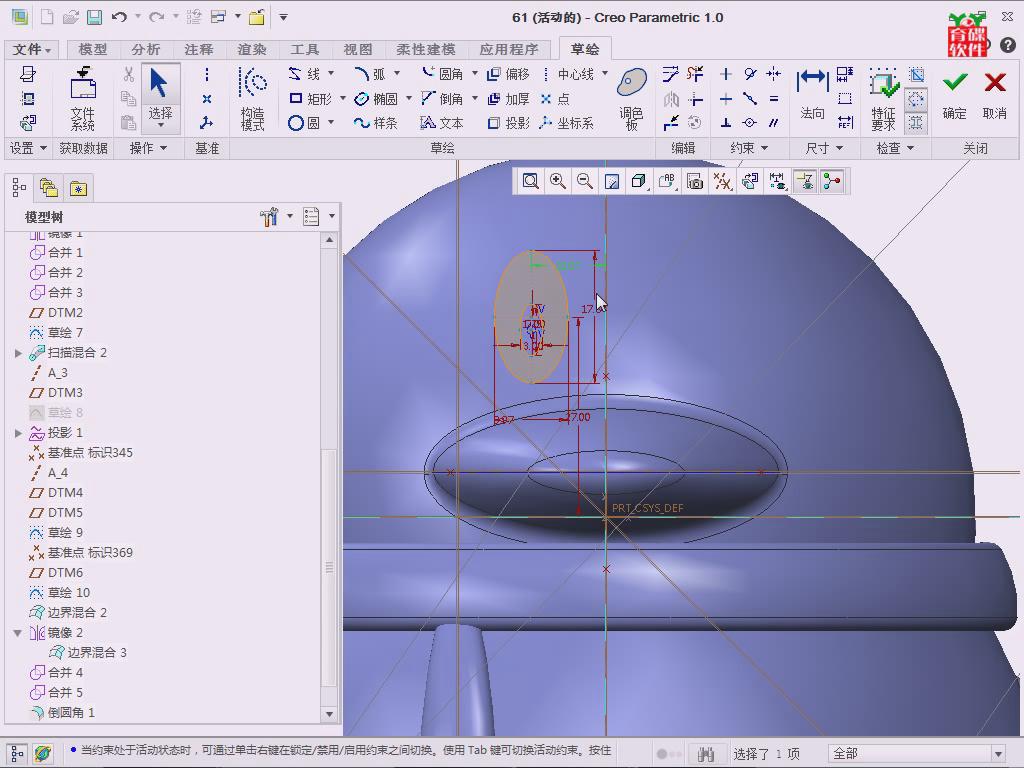Choose the 圆 circle tool
Image resolution: width=1024 pixels, height=768 pixels.
[304, 123]
